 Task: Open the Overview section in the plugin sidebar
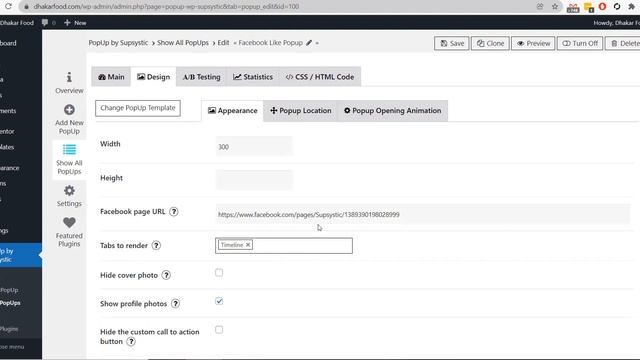[x=69, y=83]
